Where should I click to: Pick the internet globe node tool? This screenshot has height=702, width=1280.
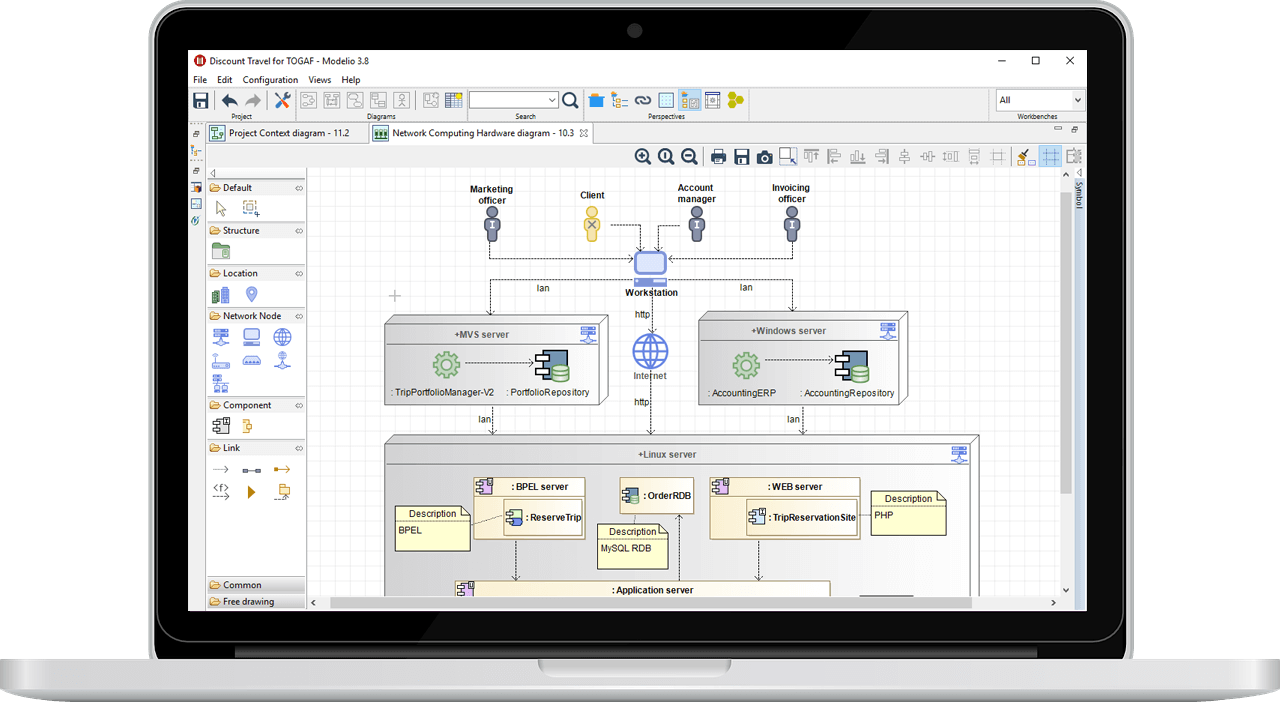(283, 338)
